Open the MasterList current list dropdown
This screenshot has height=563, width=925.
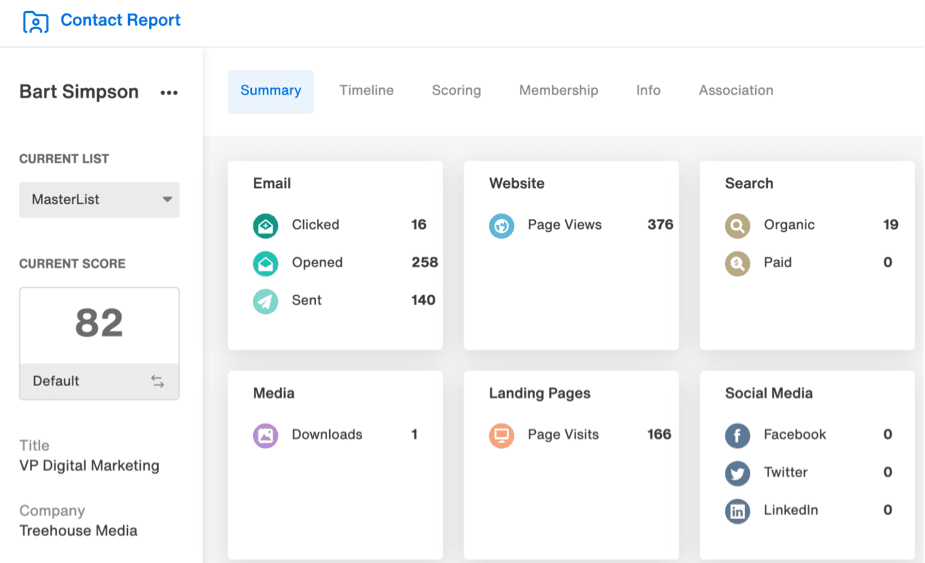[x=99, y=200]
